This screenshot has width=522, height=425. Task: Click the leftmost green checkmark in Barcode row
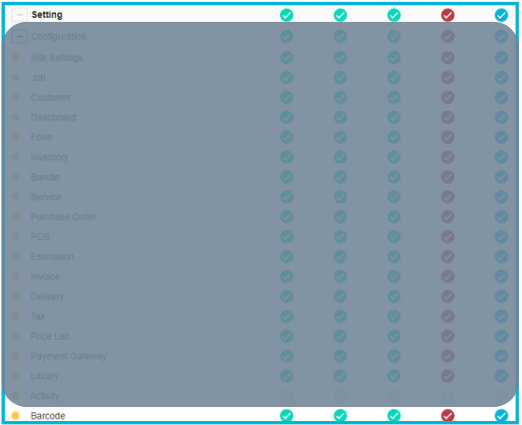(286, 415)
